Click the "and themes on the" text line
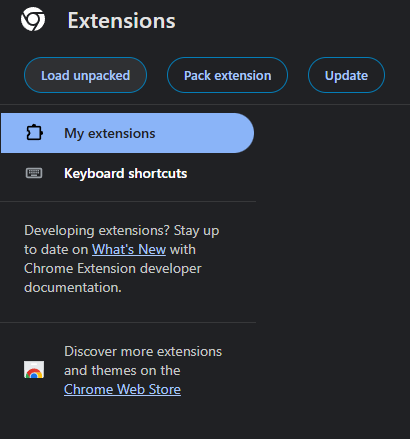Image resolution: width=410 pixels, height=439 pixels. (x=122, y=370)
